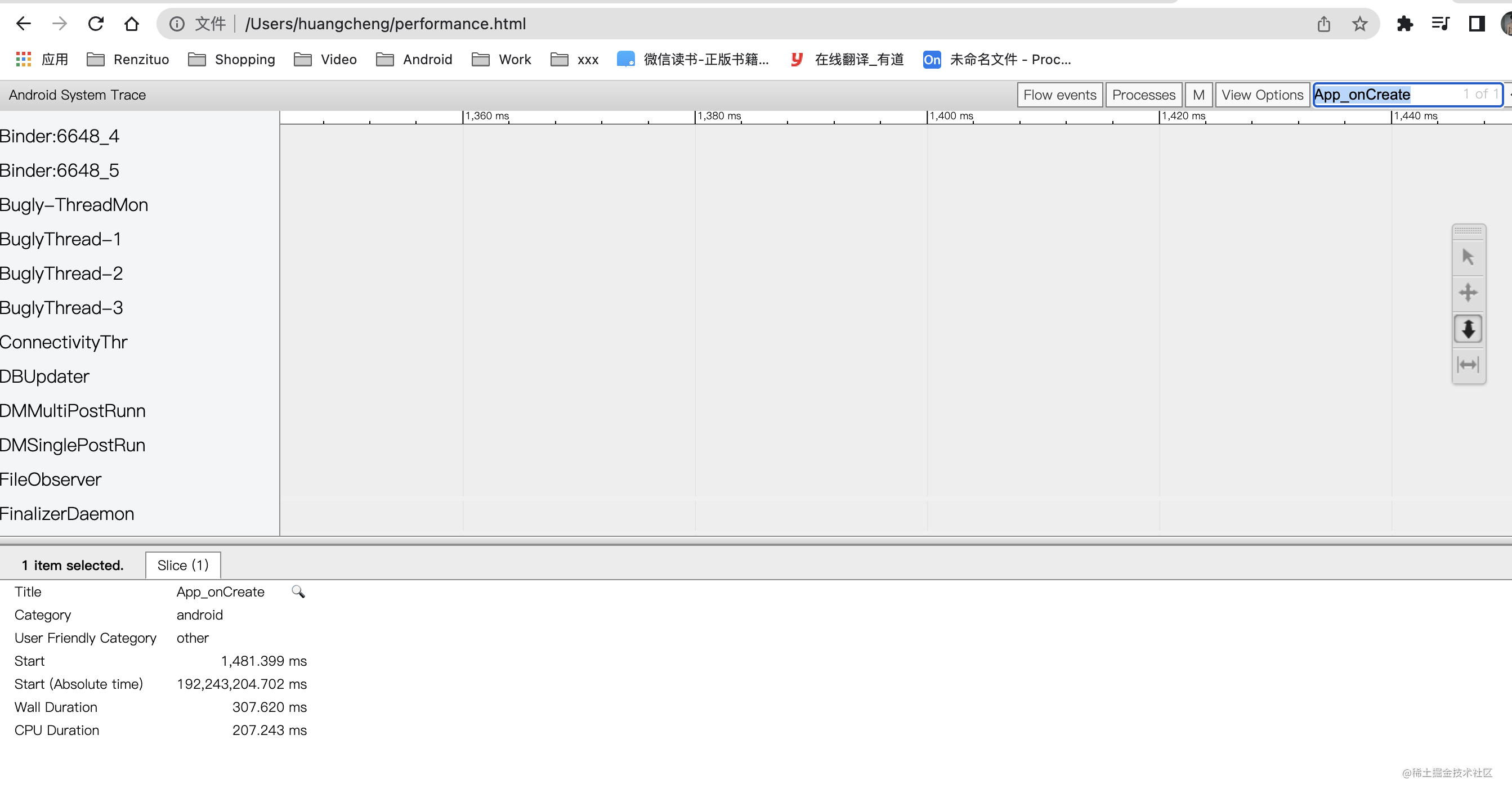Choose the timing range tool
This screenshot has height=798, width=1512.
pos(1468,364)
